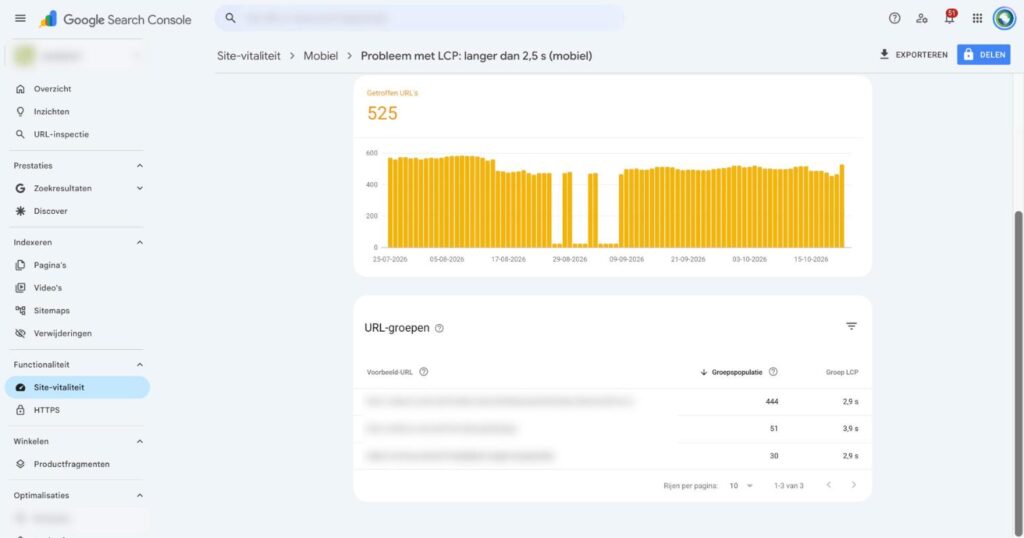Open users and permissions icon

(921, 18)
